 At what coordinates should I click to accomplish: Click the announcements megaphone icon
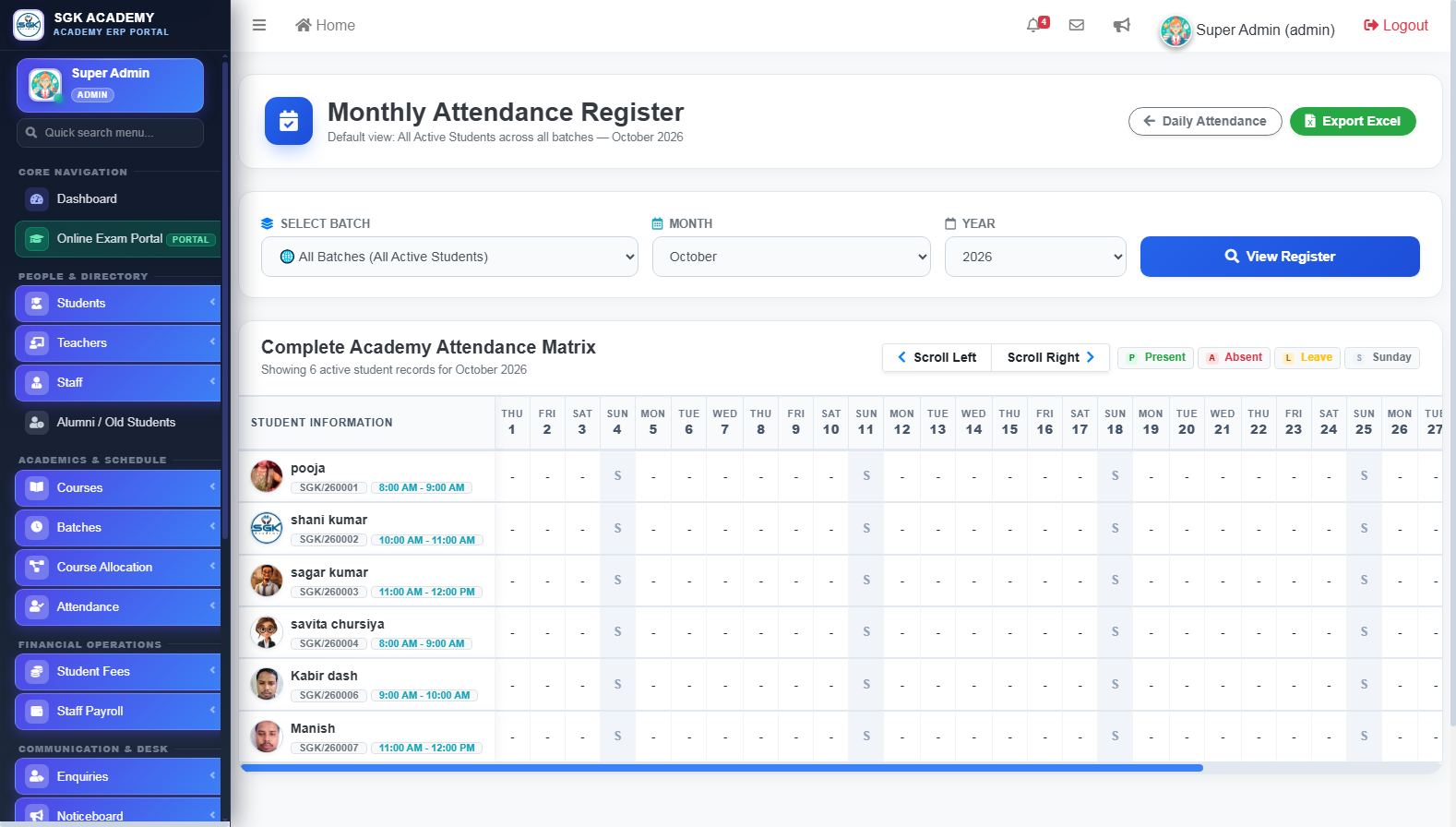point(1121,25)
